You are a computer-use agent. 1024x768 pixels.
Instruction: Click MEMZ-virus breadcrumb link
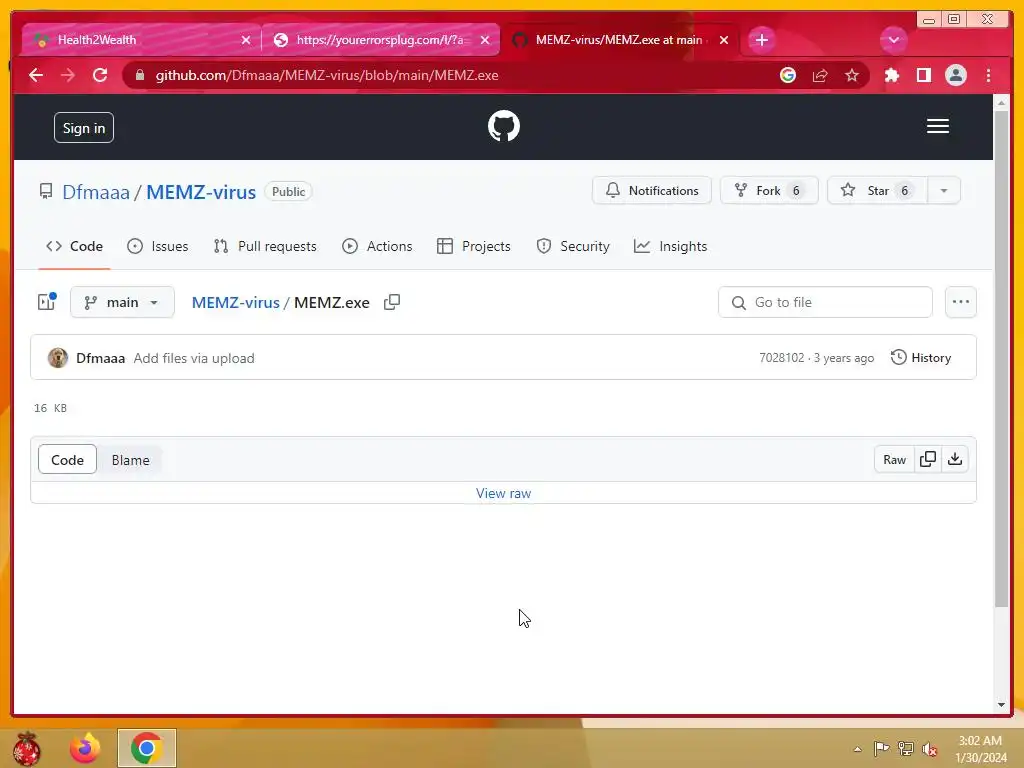click(235, 302)
